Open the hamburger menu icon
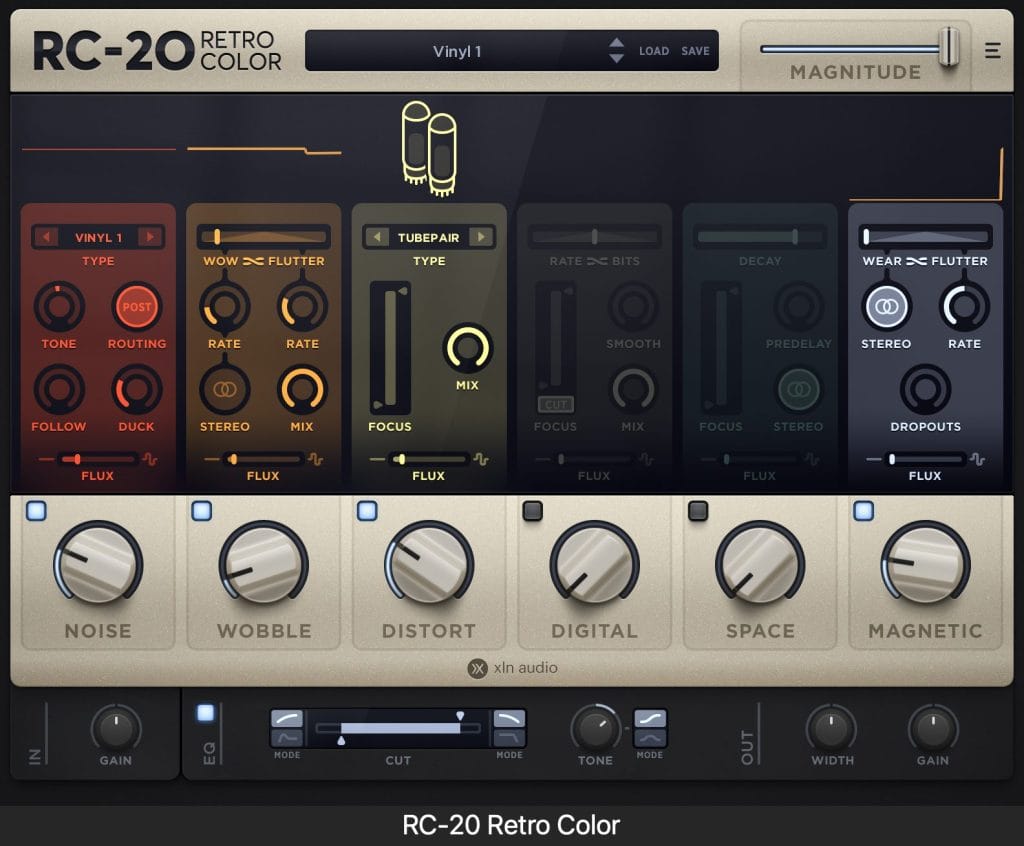The image size is (1024, 846). coord(992,50)
